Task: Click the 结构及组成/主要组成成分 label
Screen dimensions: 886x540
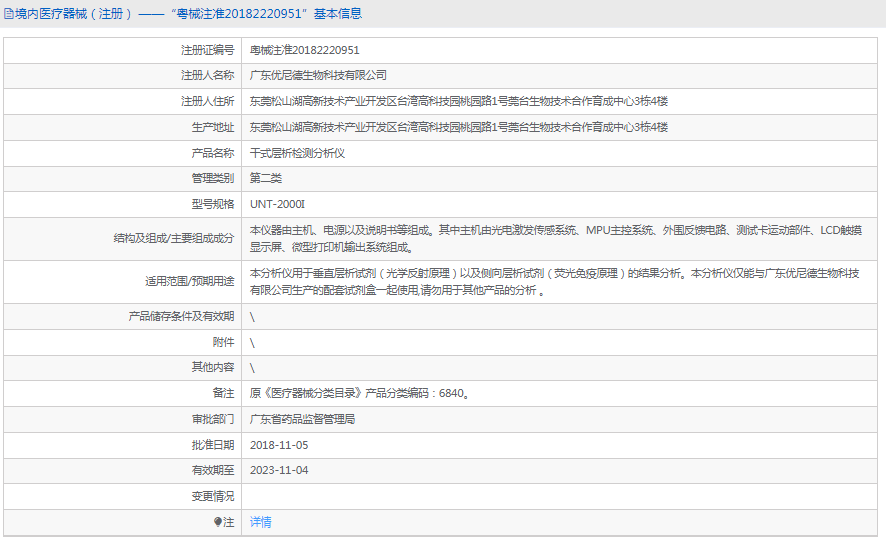Action: (173, 238)
